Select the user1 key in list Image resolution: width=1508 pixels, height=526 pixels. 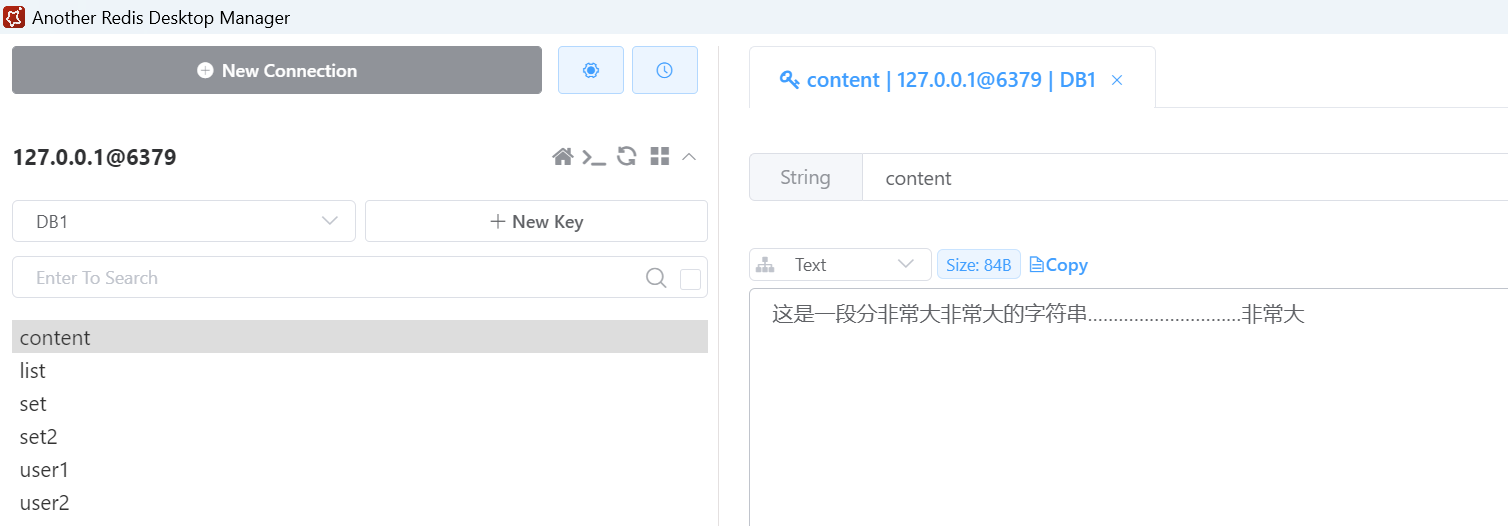pyautogui.click(x=45, y=470)
